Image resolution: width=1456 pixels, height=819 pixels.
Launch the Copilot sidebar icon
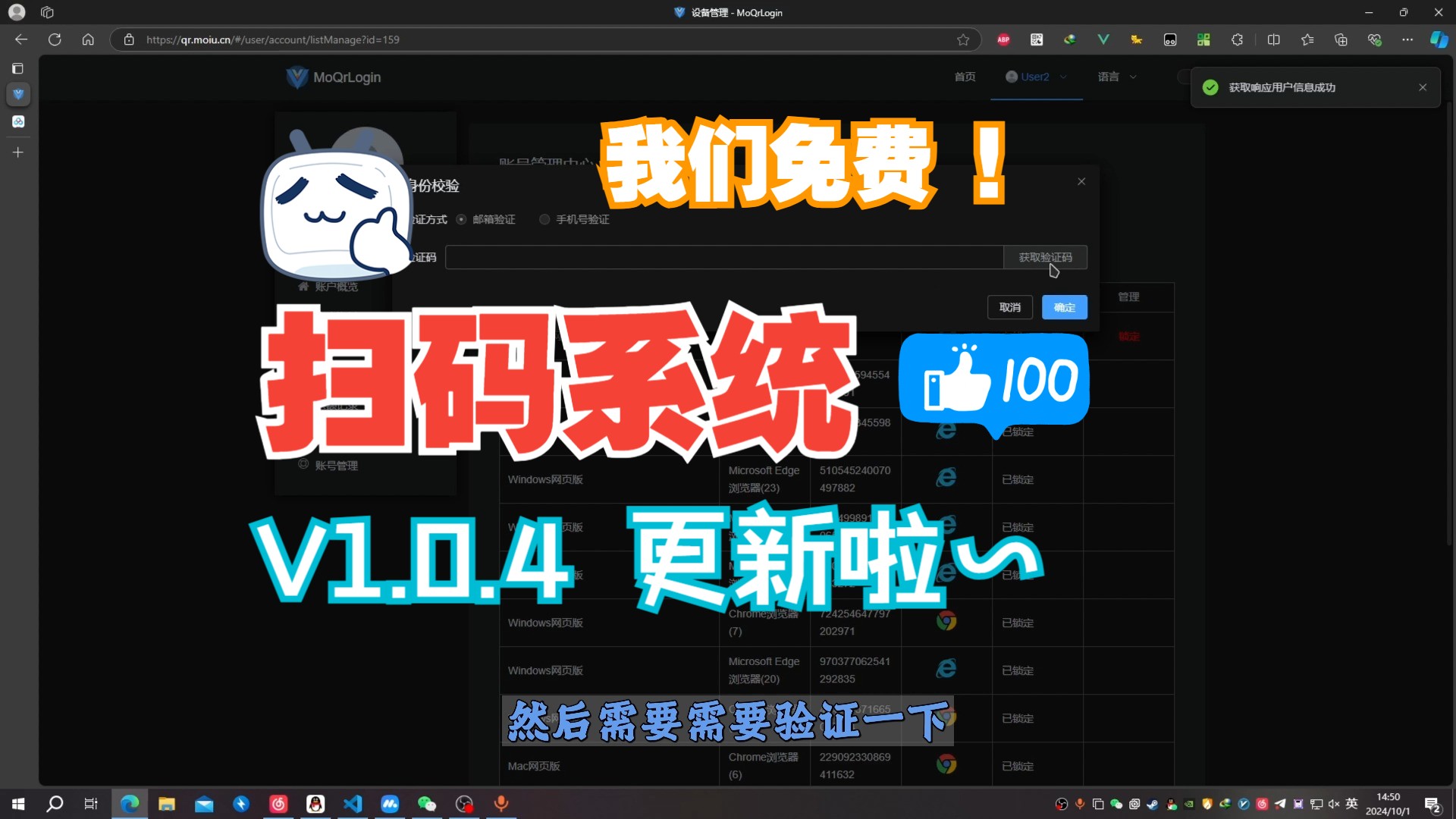pyautogui.click(x=1439, y=39)
